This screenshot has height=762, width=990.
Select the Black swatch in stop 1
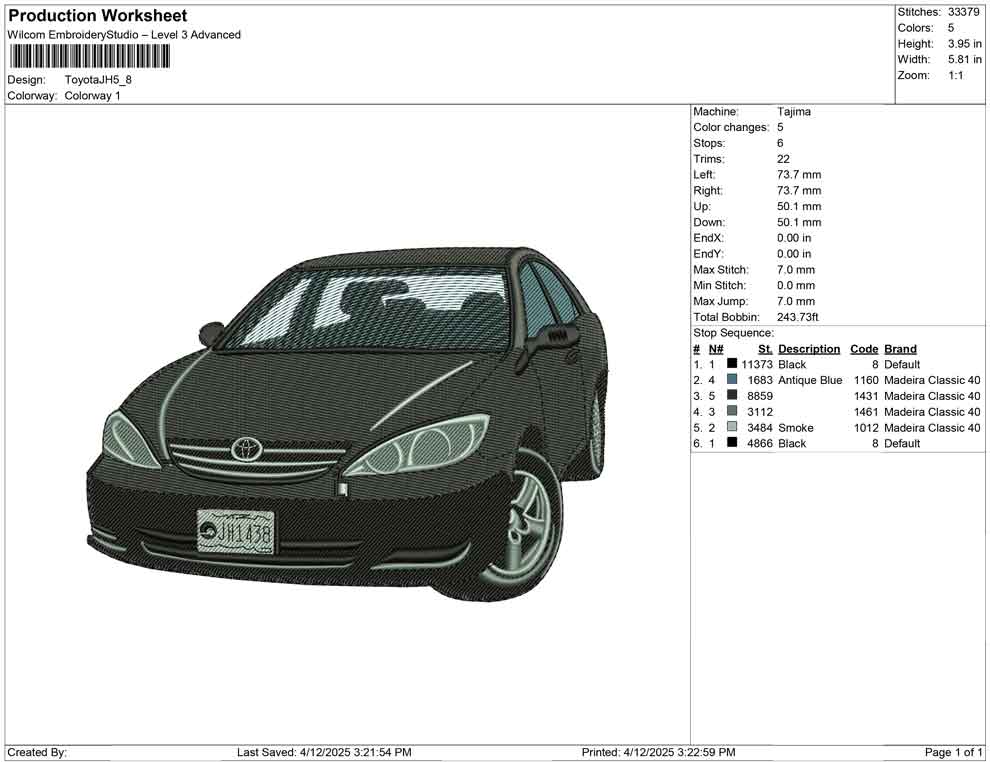tap(732, 365)
